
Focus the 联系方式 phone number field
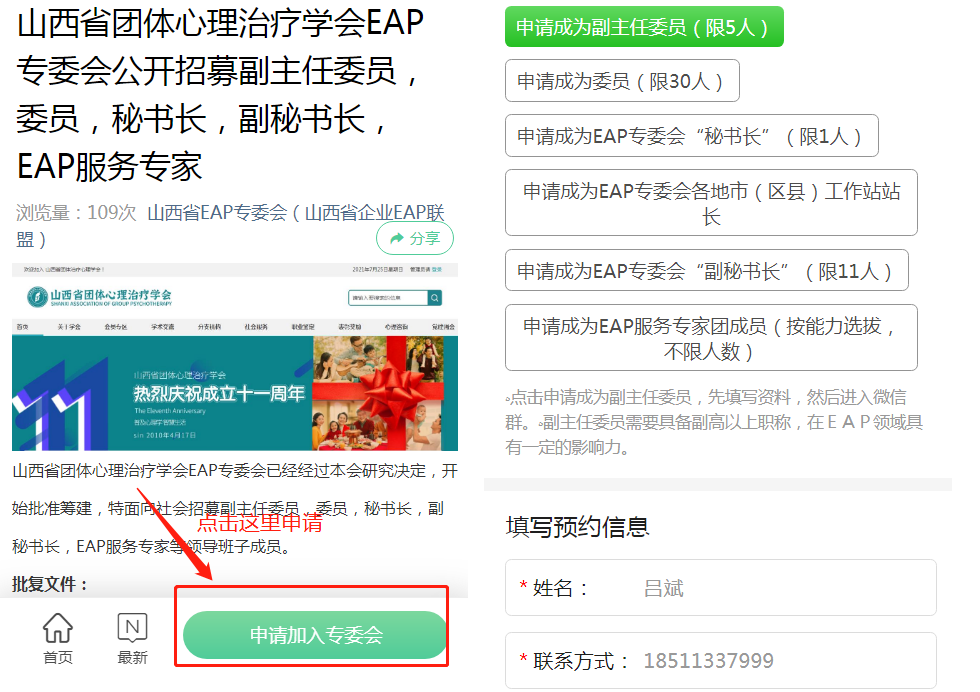pos(780,661)
